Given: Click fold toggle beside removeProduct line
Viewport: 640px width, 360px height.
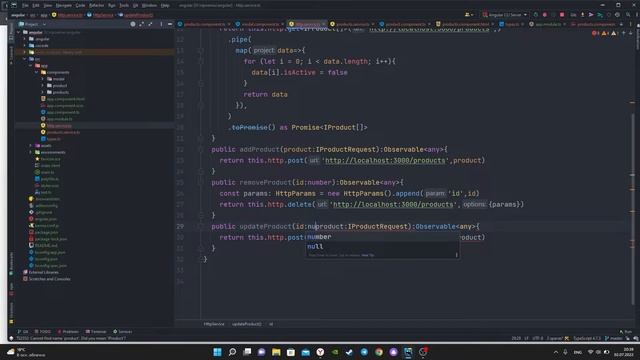Looking at the screenshot, I should point(200,182).
